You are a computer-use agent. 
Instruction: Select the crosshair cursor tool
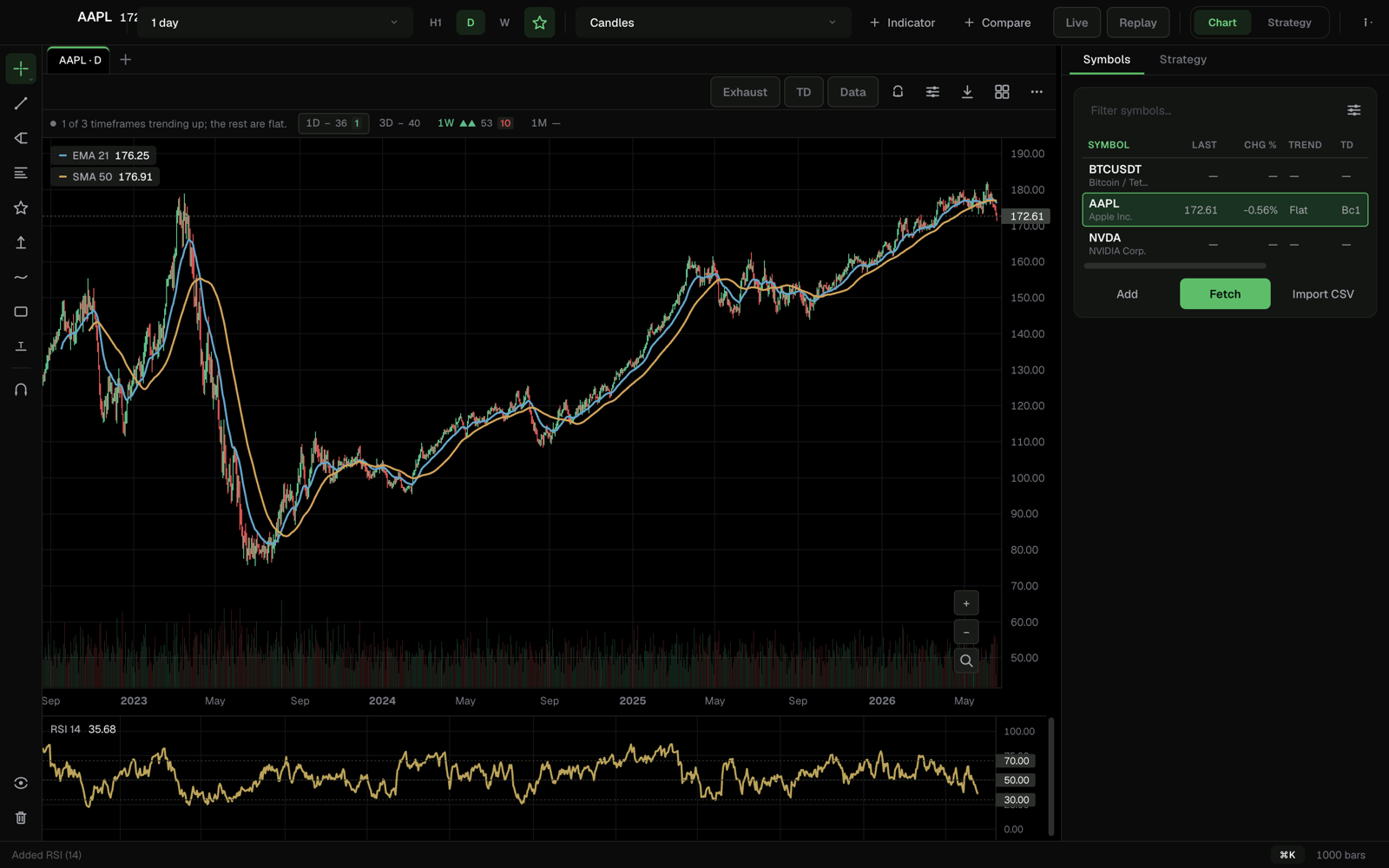point(21,69)
